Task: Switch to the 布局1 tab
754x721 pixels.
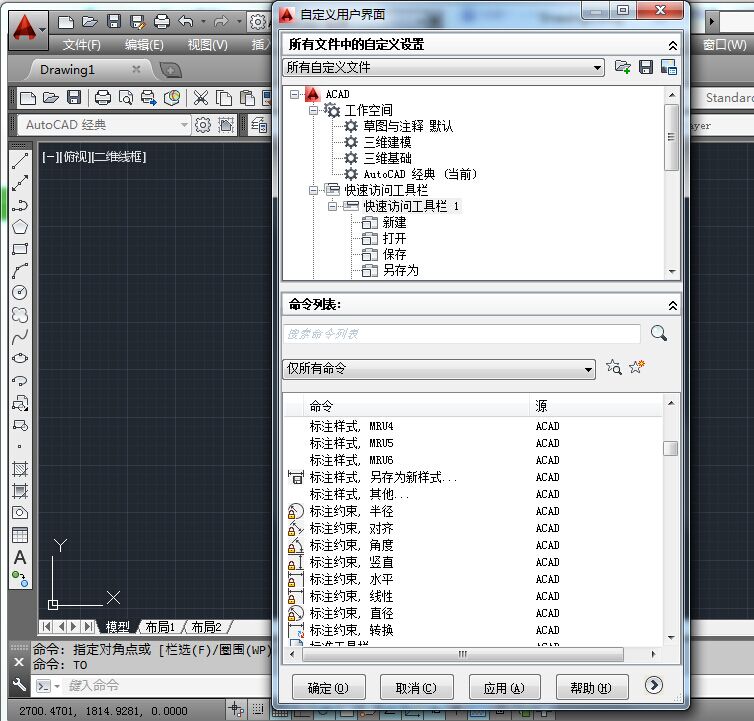Action: (x=160, y=627)
